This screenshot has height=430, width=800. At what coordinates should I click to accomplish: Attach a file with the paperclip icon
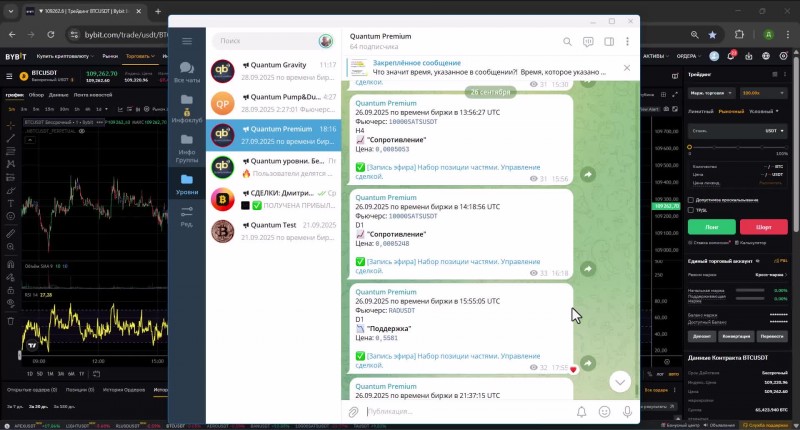point(353,412)
